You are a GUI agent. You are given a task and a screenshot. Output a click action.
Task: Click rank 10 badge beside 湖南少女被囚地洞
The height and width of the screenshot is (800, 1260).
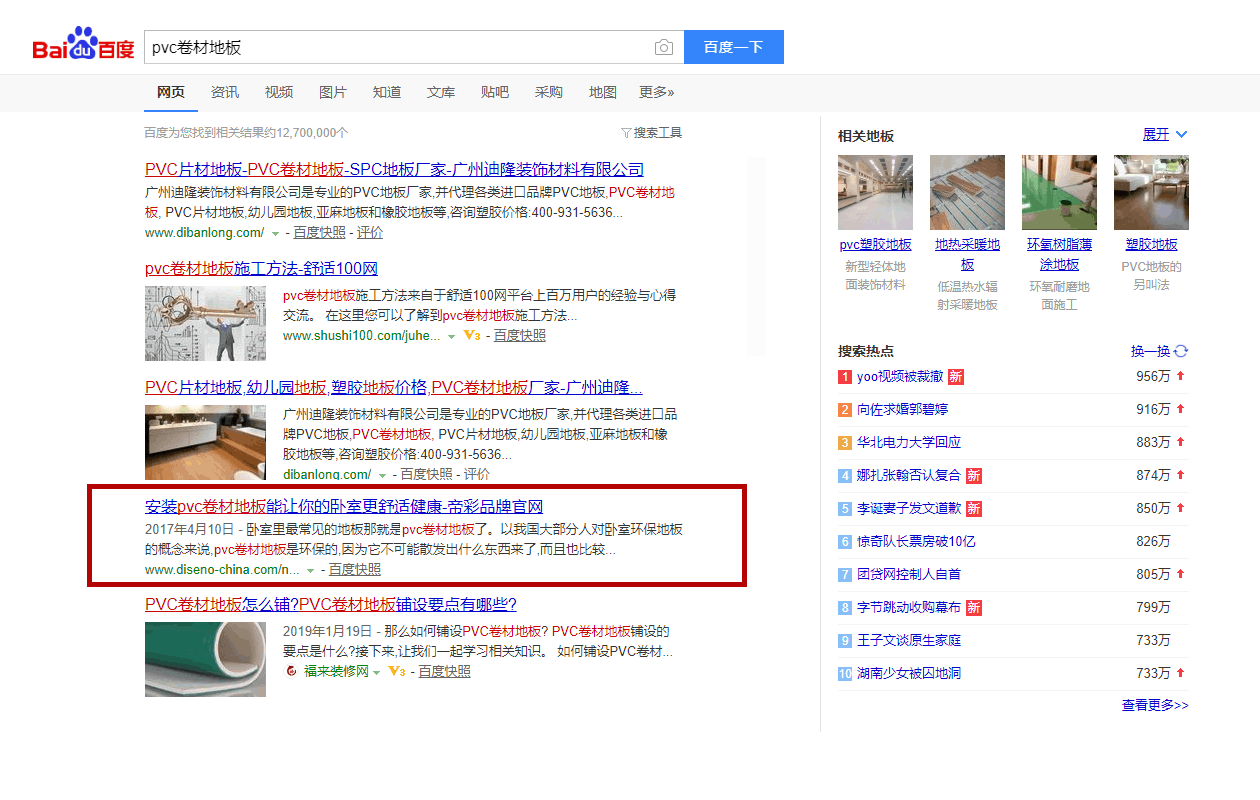tap(845, 674)
